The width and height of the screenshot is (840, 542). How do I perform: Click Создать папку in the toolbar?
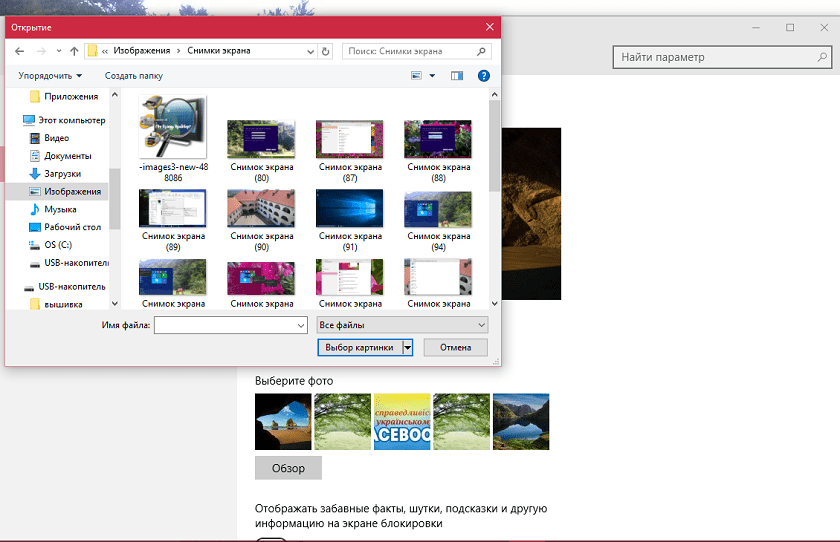tap(133, 76)
